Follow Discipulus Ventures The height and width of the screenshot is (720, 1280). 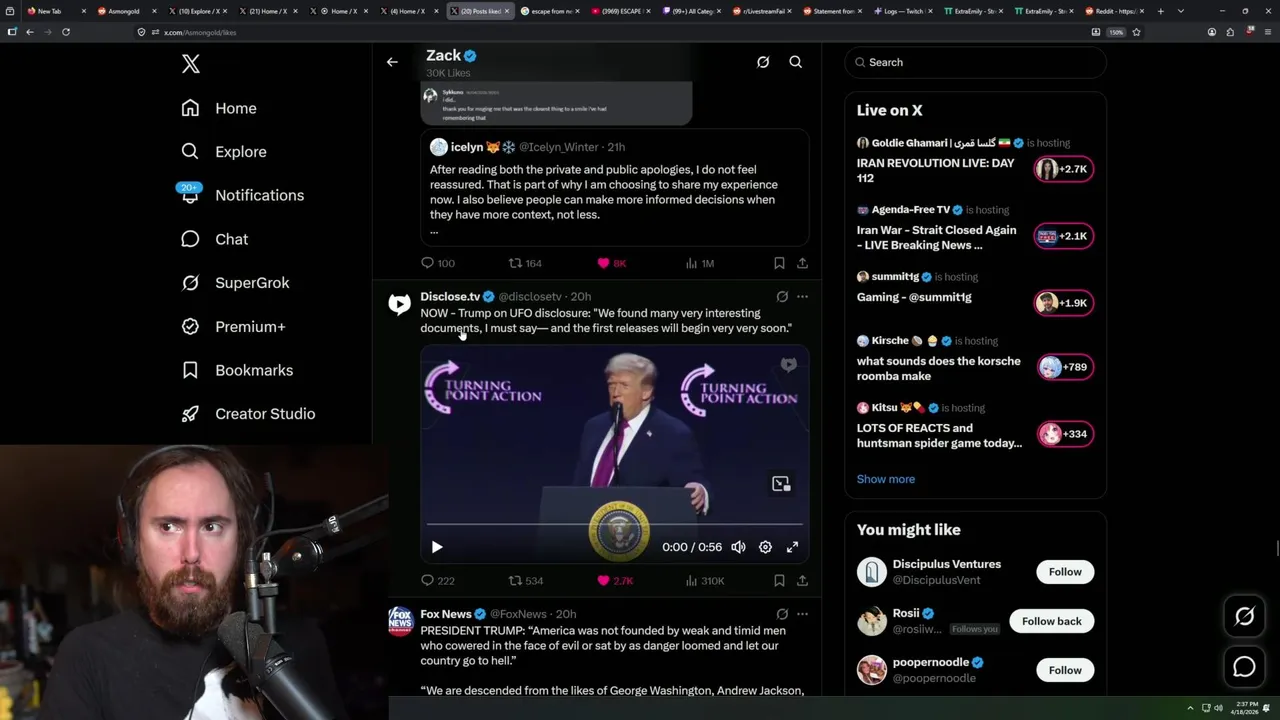(x=1065, y=572)
